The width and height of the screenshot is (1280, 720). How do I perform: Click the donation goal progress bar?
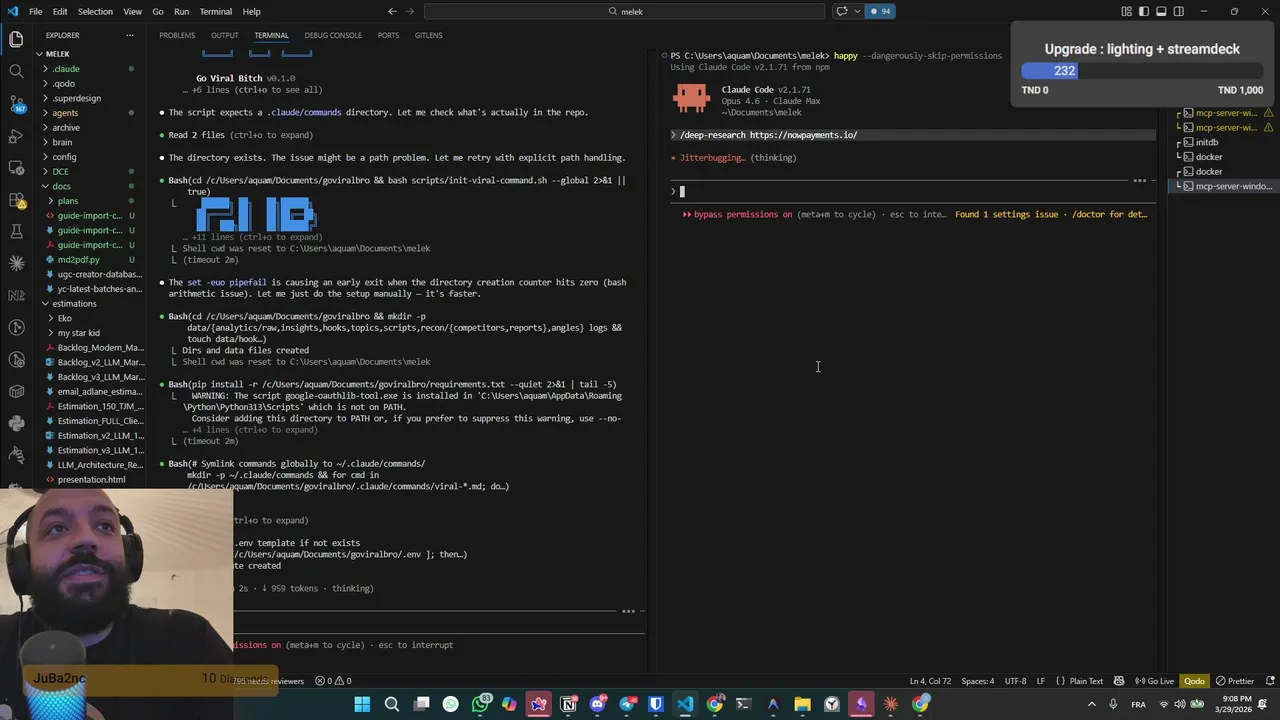[1142, 71]
